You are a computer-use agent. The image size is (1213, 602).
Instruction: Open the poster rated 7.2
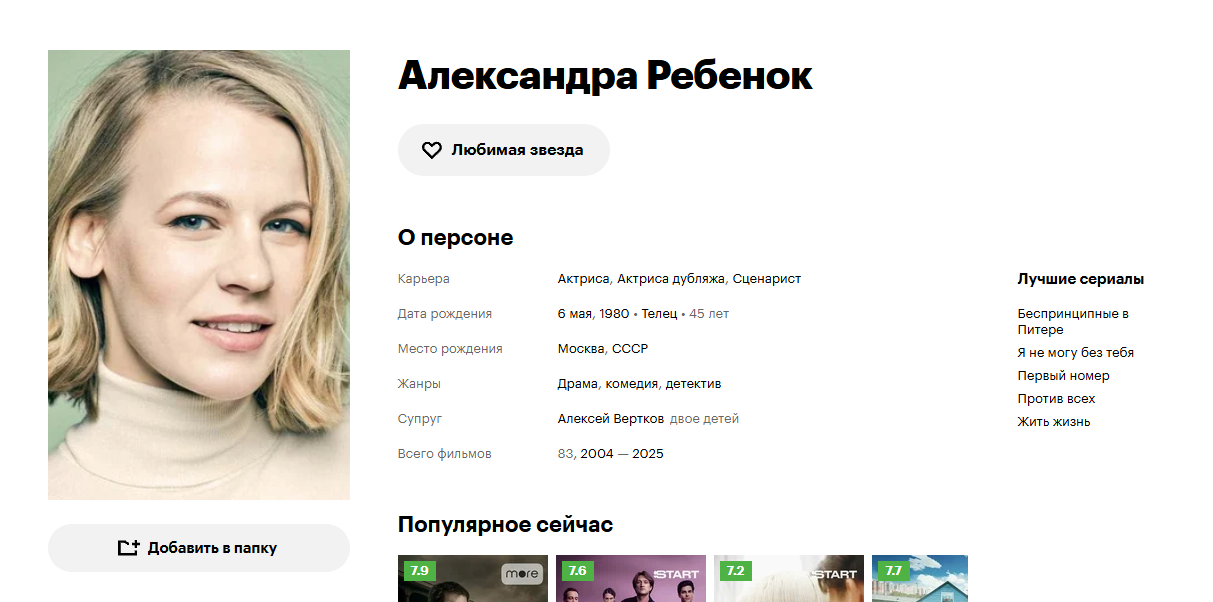pos(789,579)
